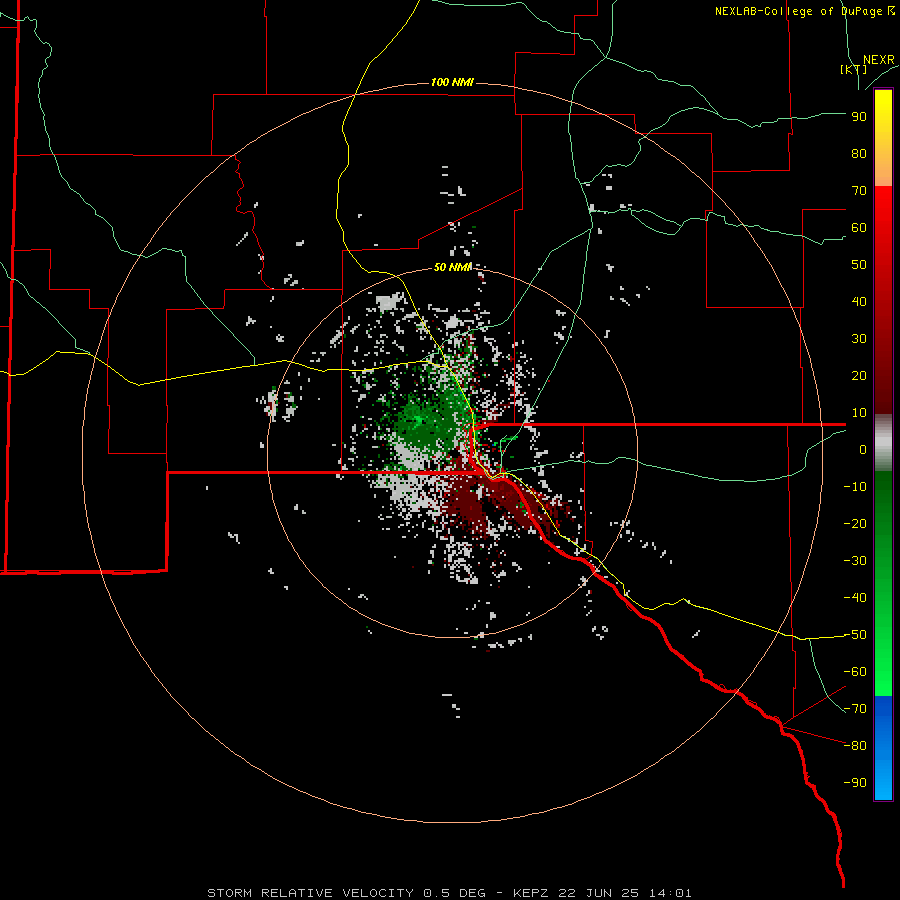Click the [KT] units label above color bar
The height and width of the screenshot is (900, 900).
click(x=853, y=69)
